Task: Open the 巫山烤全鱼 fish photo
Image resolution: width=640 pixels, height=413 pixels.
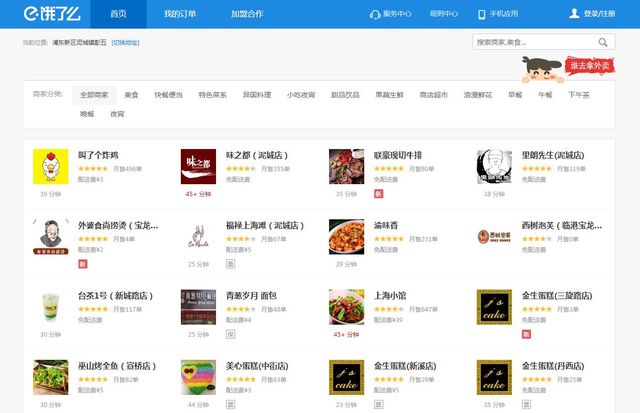Action: [x=51, y=377]
